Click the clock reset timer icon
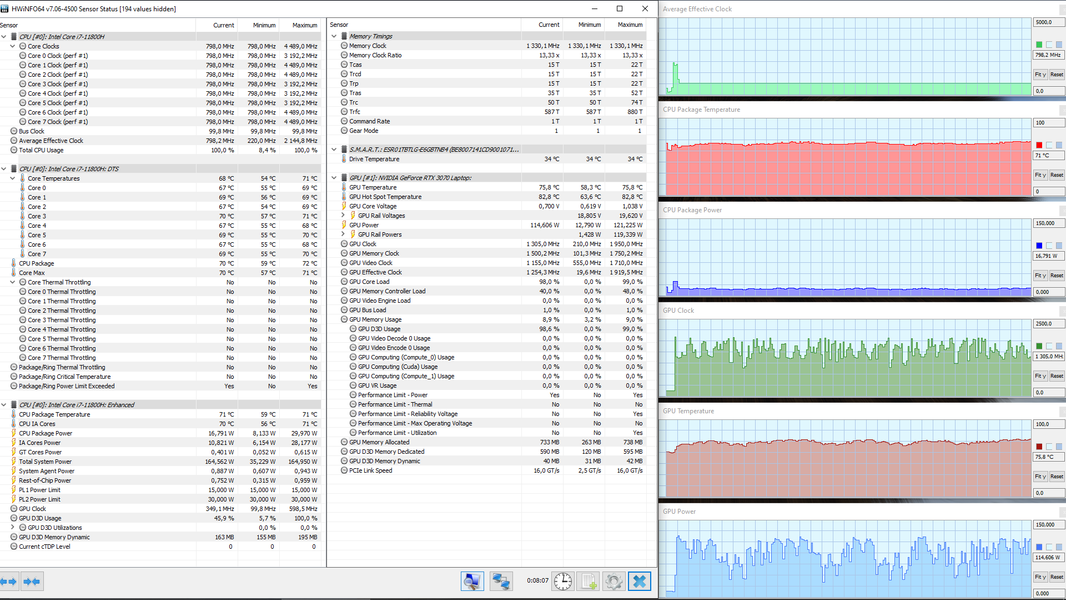The height and width of the screenshot is (600, 1066). tap(563, 581)
